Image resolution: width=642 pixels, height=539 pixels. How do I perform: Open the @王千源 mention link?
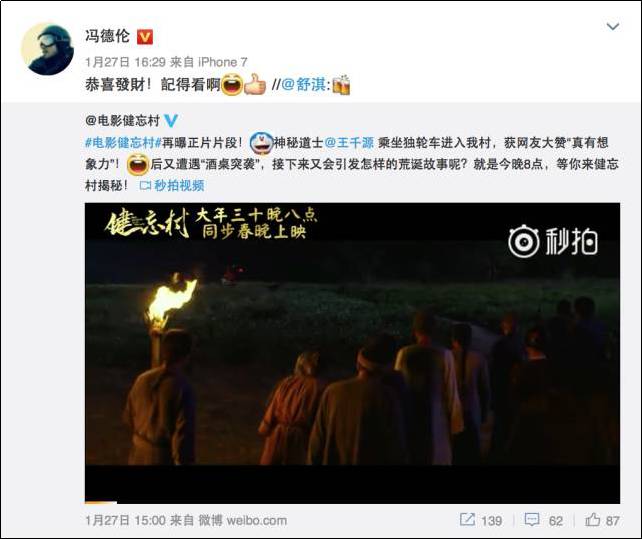349,143
